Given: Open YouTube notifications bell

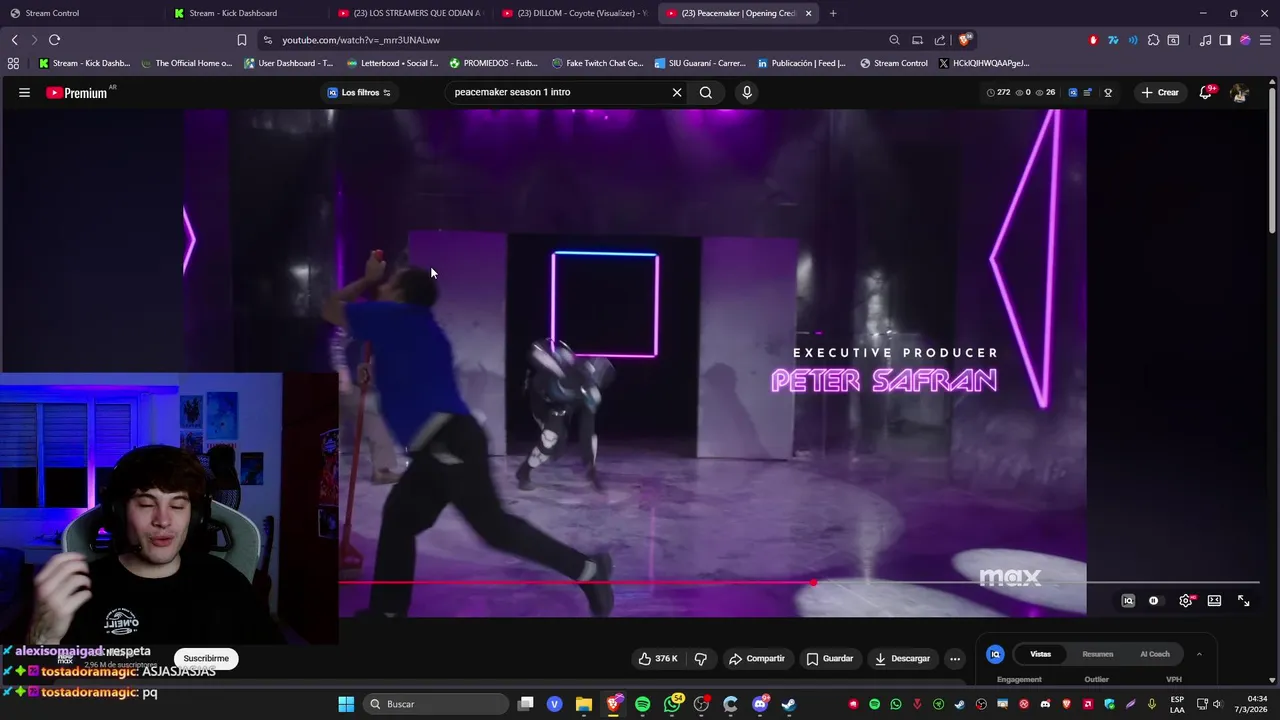Looking at the screenshot, I should point(1207,92).
